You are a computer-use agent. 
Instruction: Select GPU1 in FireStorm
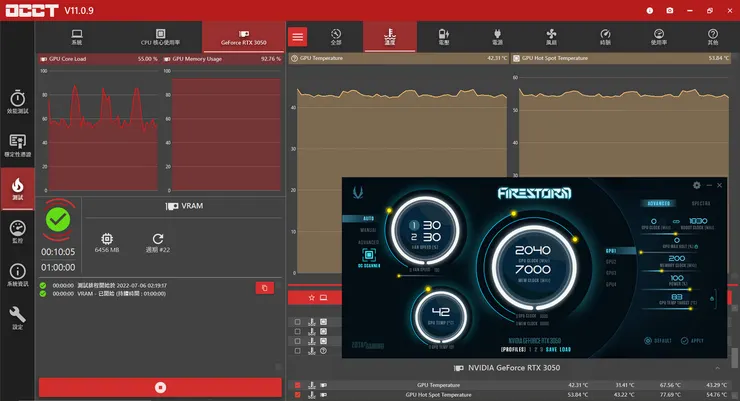[x=611, y=251]
